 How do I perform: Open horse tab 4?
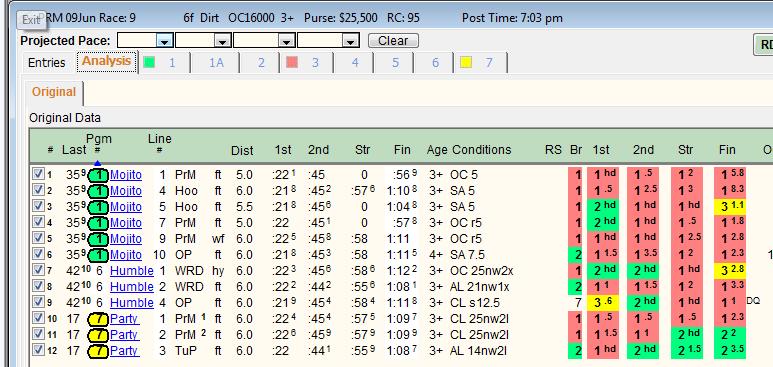click(355, 63)
